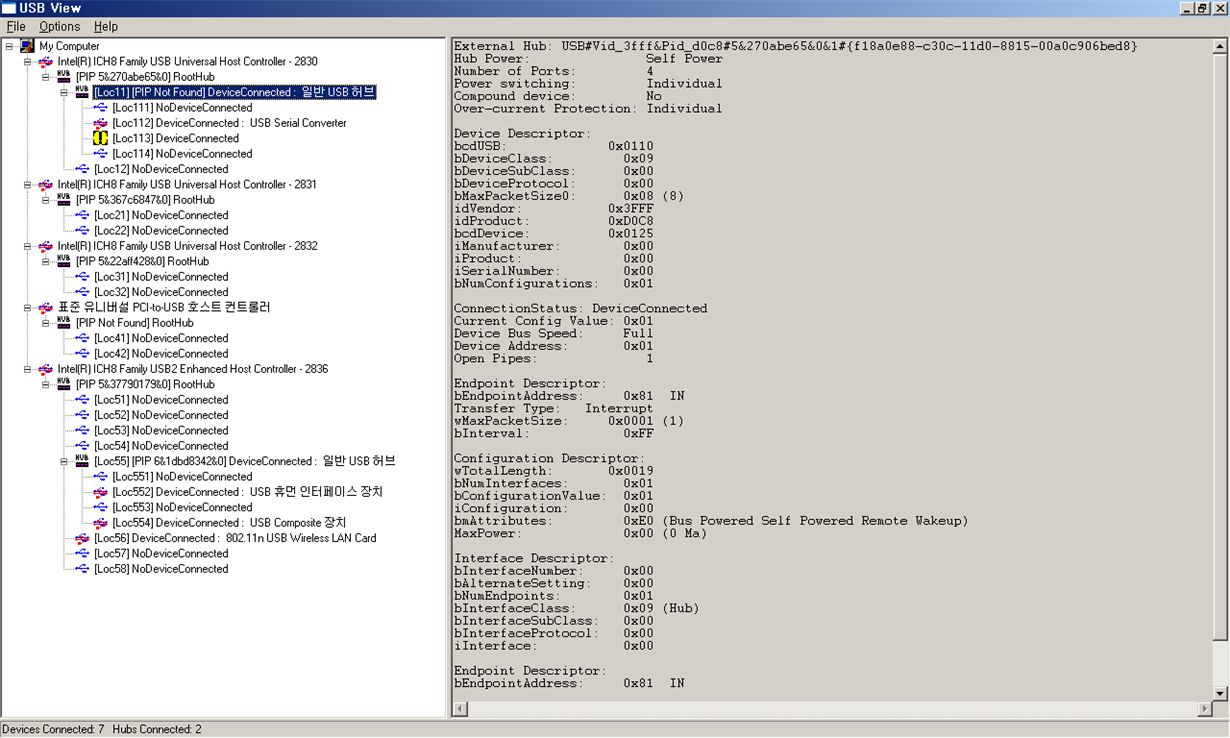This screenshot has height=738, width=1230.
Task: Collapse the Loc55 USB hub node
Action: (63, 461)
